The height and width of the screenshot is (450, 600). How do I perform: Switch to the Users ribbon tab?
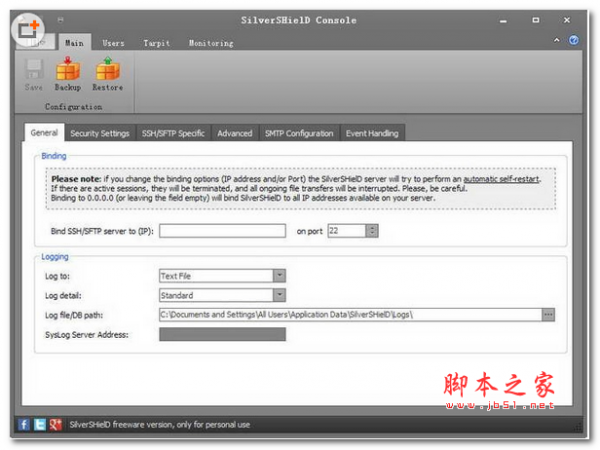[x=113, y=43]
